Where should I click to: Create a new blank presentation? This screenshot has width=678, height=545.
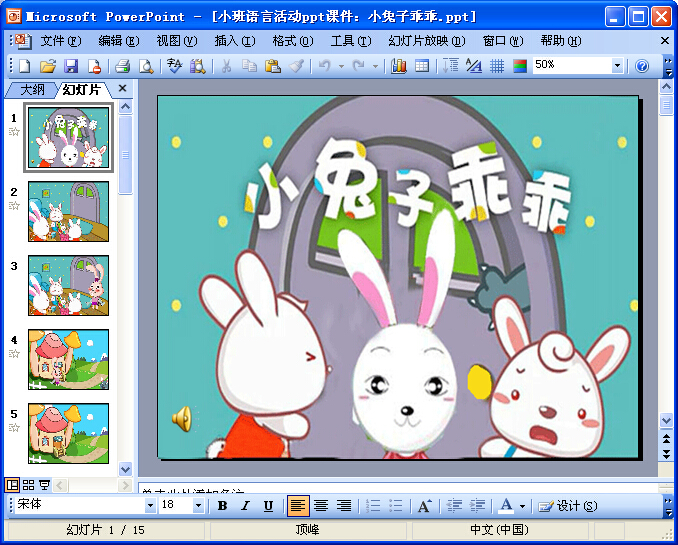click(25, 66)
